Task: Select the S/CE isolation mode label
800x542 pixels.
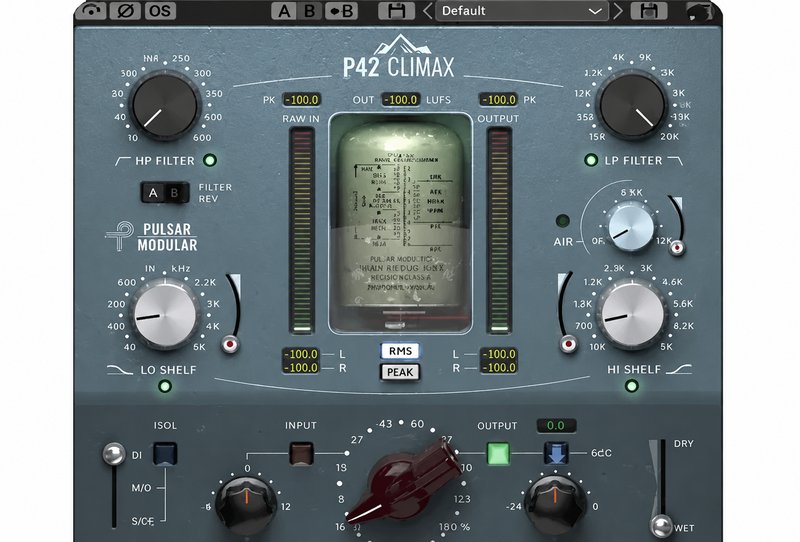Action: coord(142,521)
